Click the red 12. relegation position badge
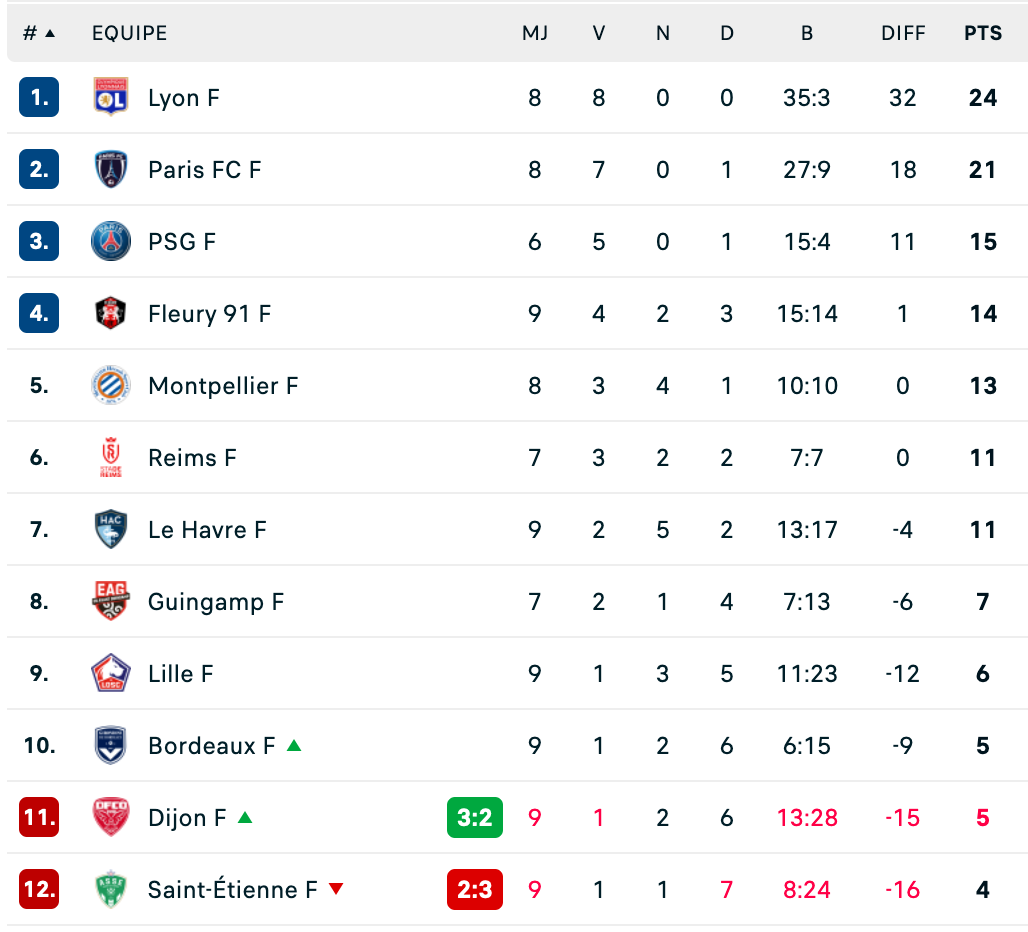This screenshot has width=1028, height=932. [x=39, y=889]
